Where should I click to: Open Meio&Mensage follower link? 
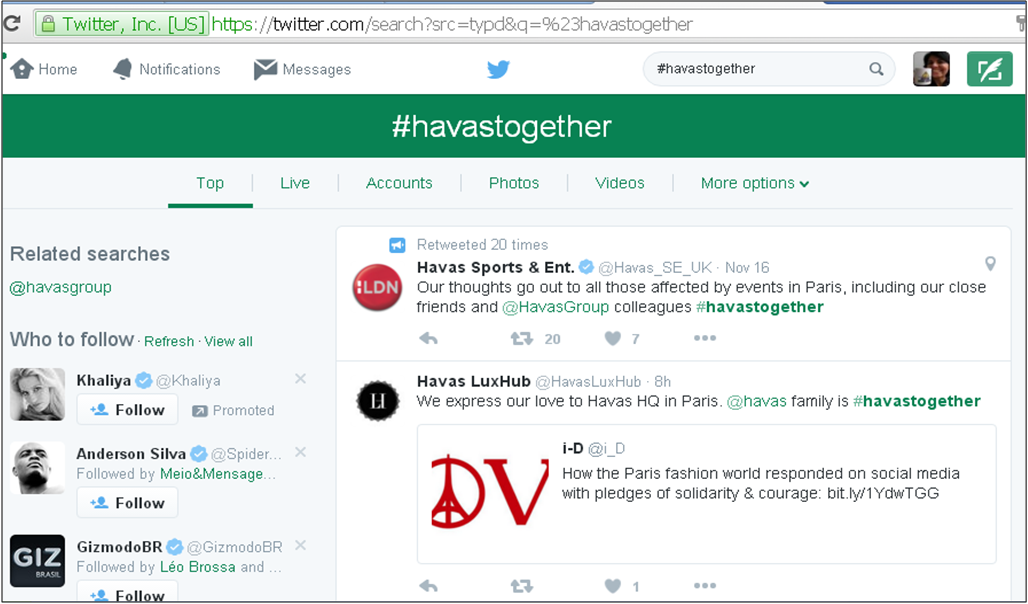click(218, 474)
